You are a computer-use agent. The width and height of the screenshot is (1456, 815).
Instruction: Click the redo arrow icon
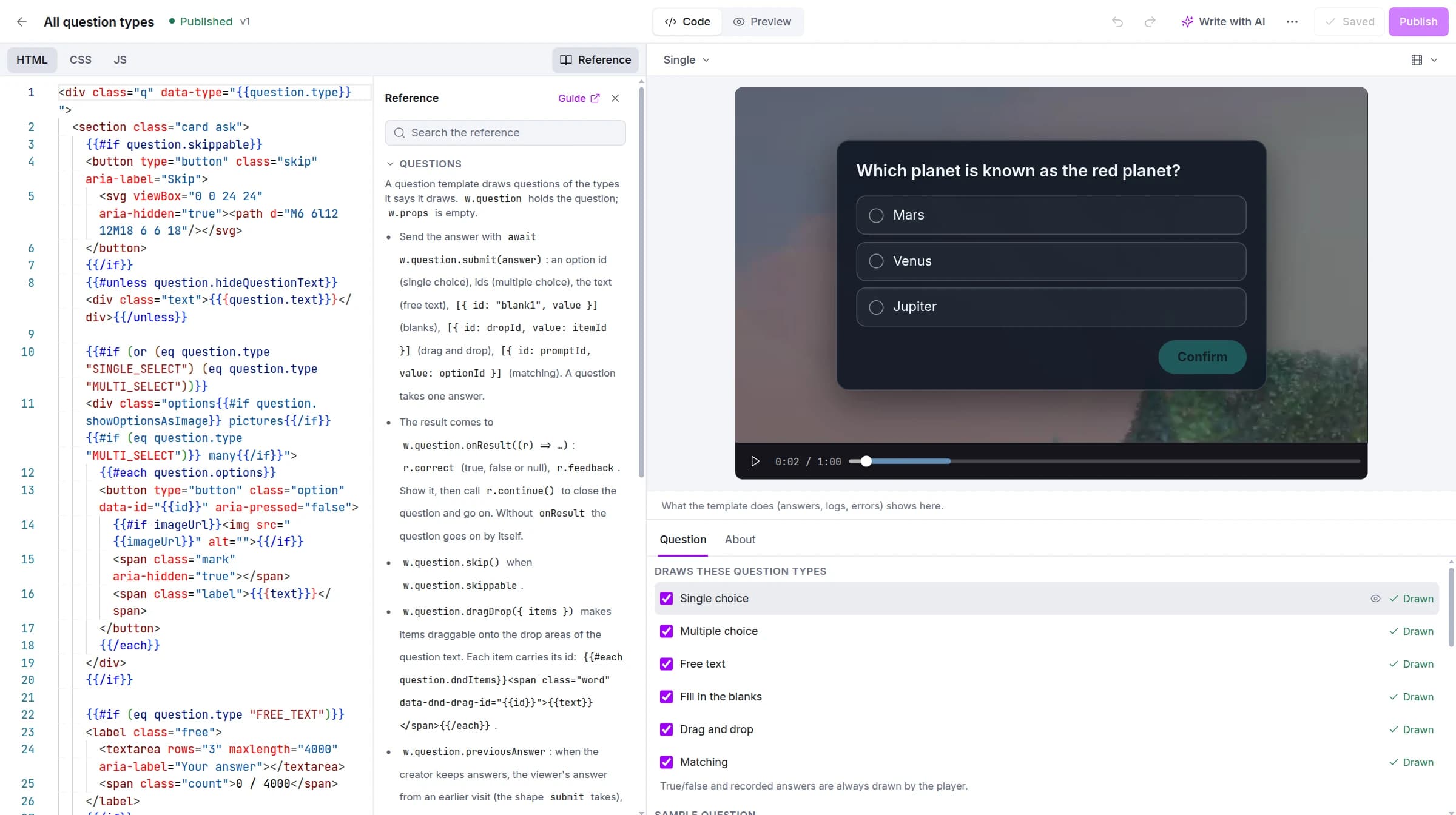[x=1150, y=22]
